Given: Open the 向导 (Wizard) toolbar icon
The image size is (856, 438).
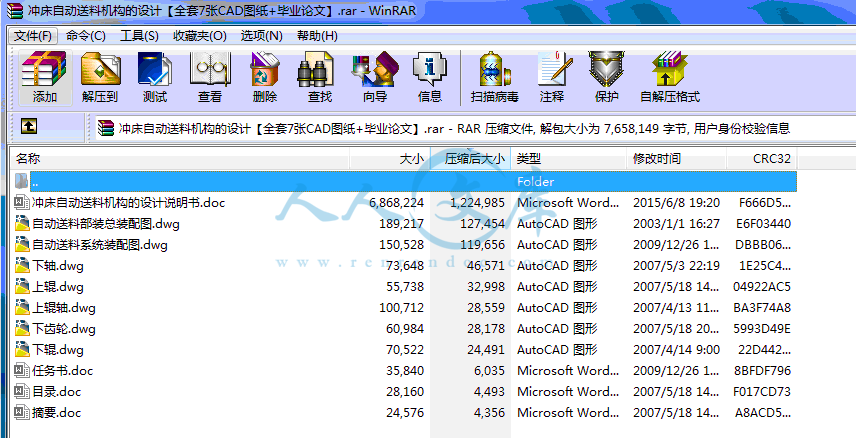Looking at the screenshot, I should (x=374, y=70).
